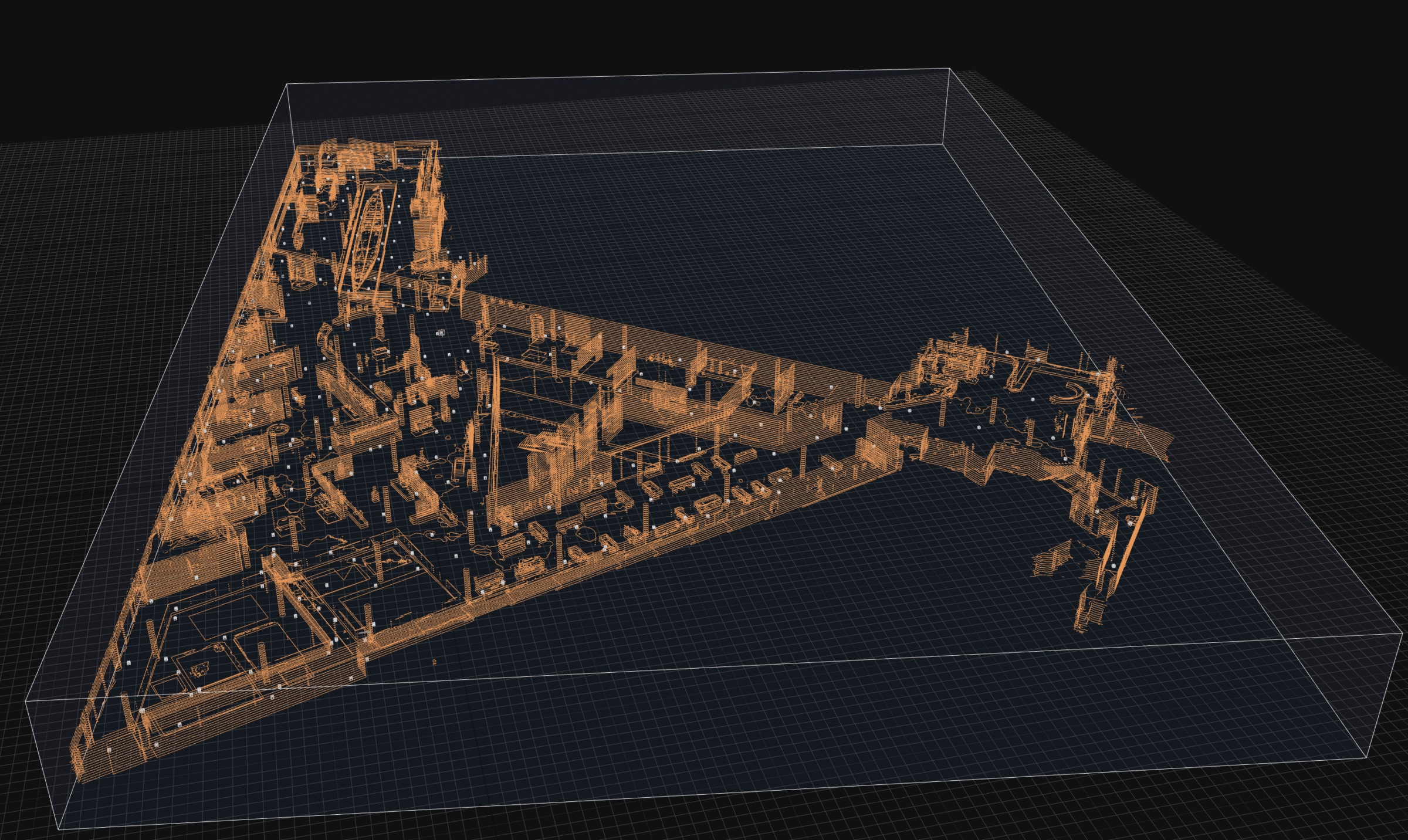The width and height of the screenshot is (1408, 840).
Task: Click the back-right top corner of the bounding box
Action: (x=949, y=69)
